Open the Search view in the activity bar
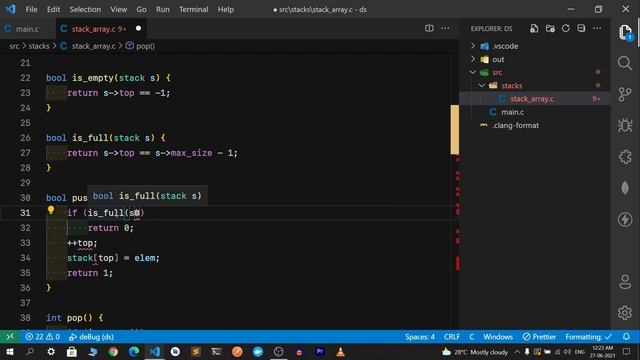640x360 pixels. pyautogui.click(x=625, y=63)
